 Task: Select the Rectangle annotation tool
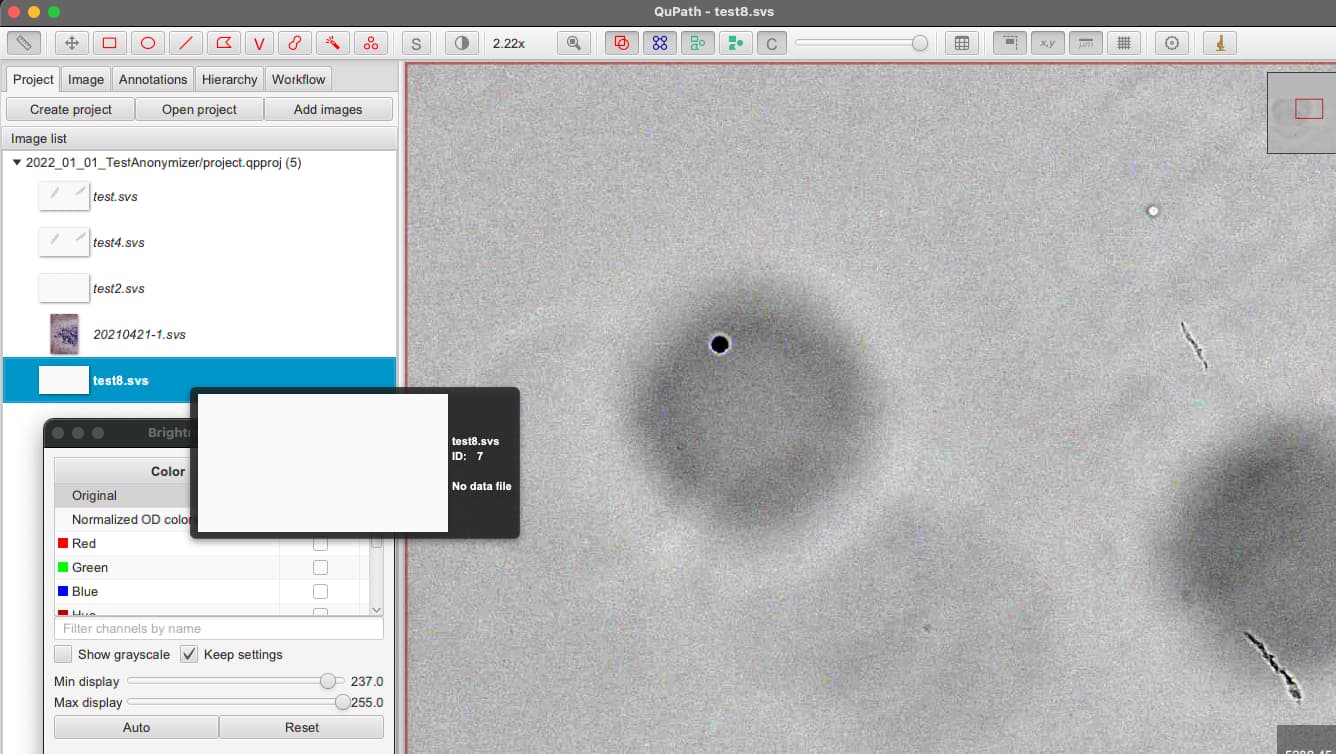point(110,43)
